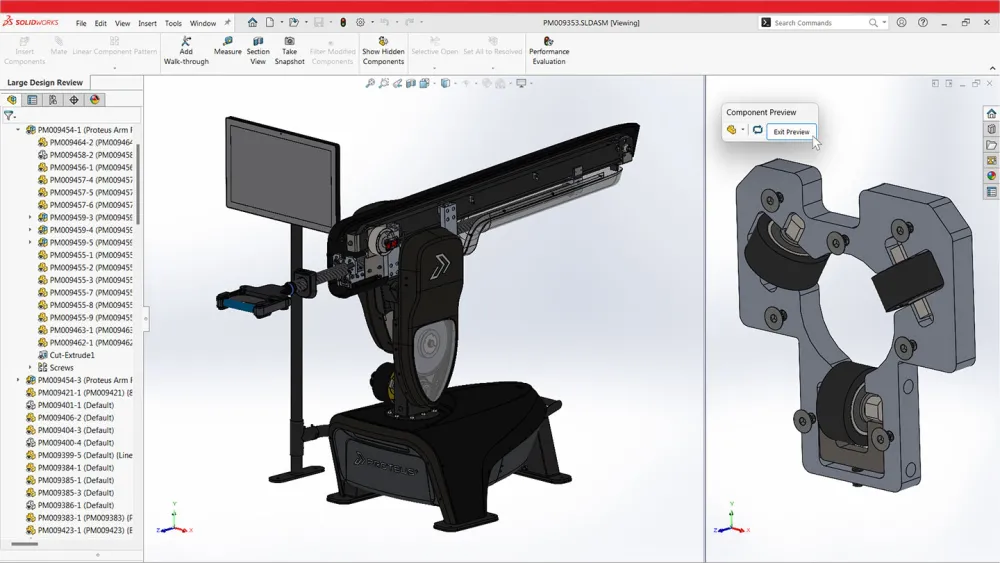
Task: Click the swap preview arrows icon in Component Preview
Action: point(757,130)
